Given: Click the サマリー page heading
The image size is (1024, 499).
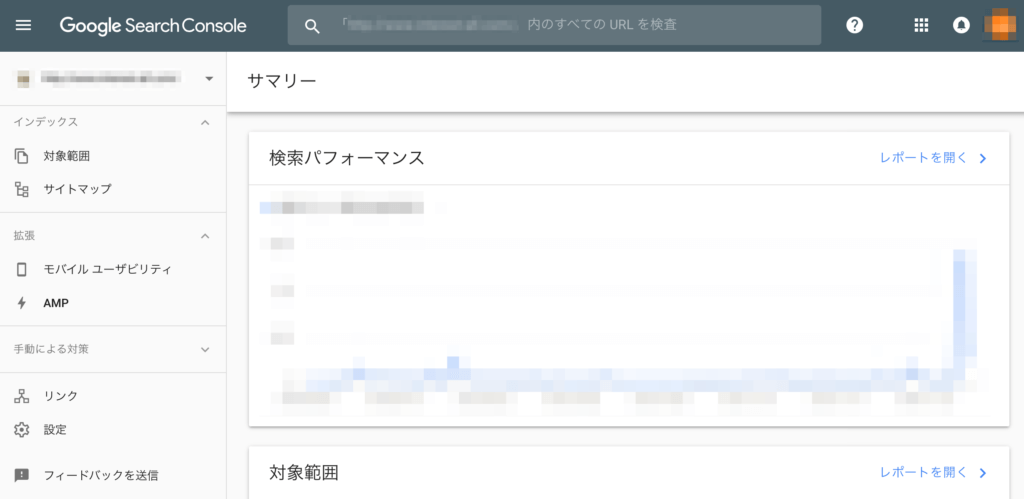Looking at the screenshot, I should [x=281, y=81].
